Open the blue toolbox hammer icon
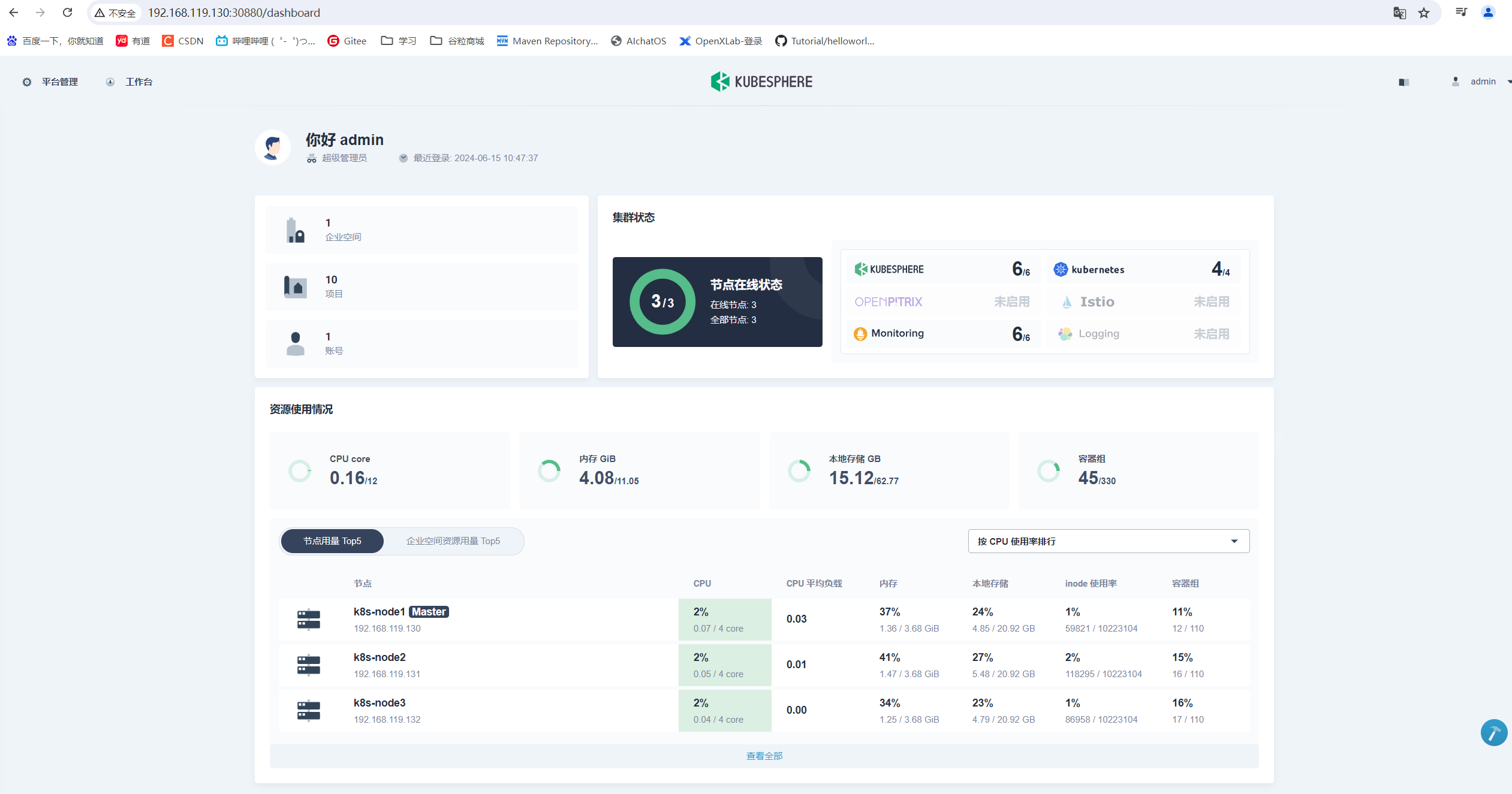The width and height of the screenshot is (1512, 794). click(x=1493, y=732)
